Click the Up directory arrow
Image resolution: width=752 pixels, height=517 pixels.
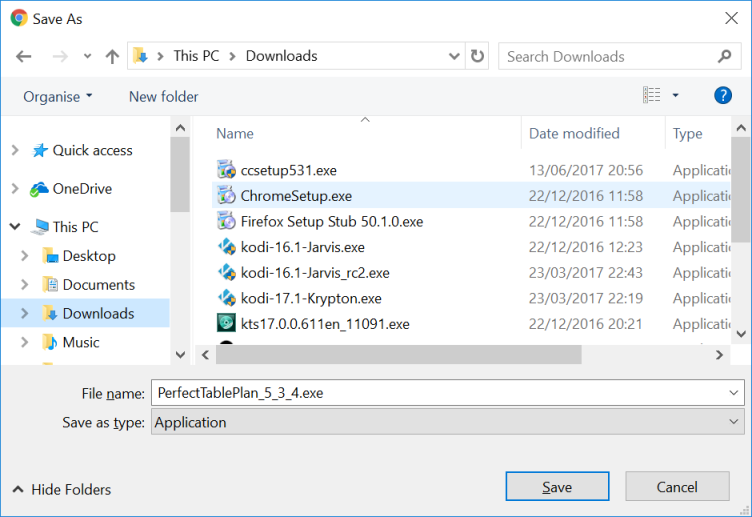click(x=112, y=56)
